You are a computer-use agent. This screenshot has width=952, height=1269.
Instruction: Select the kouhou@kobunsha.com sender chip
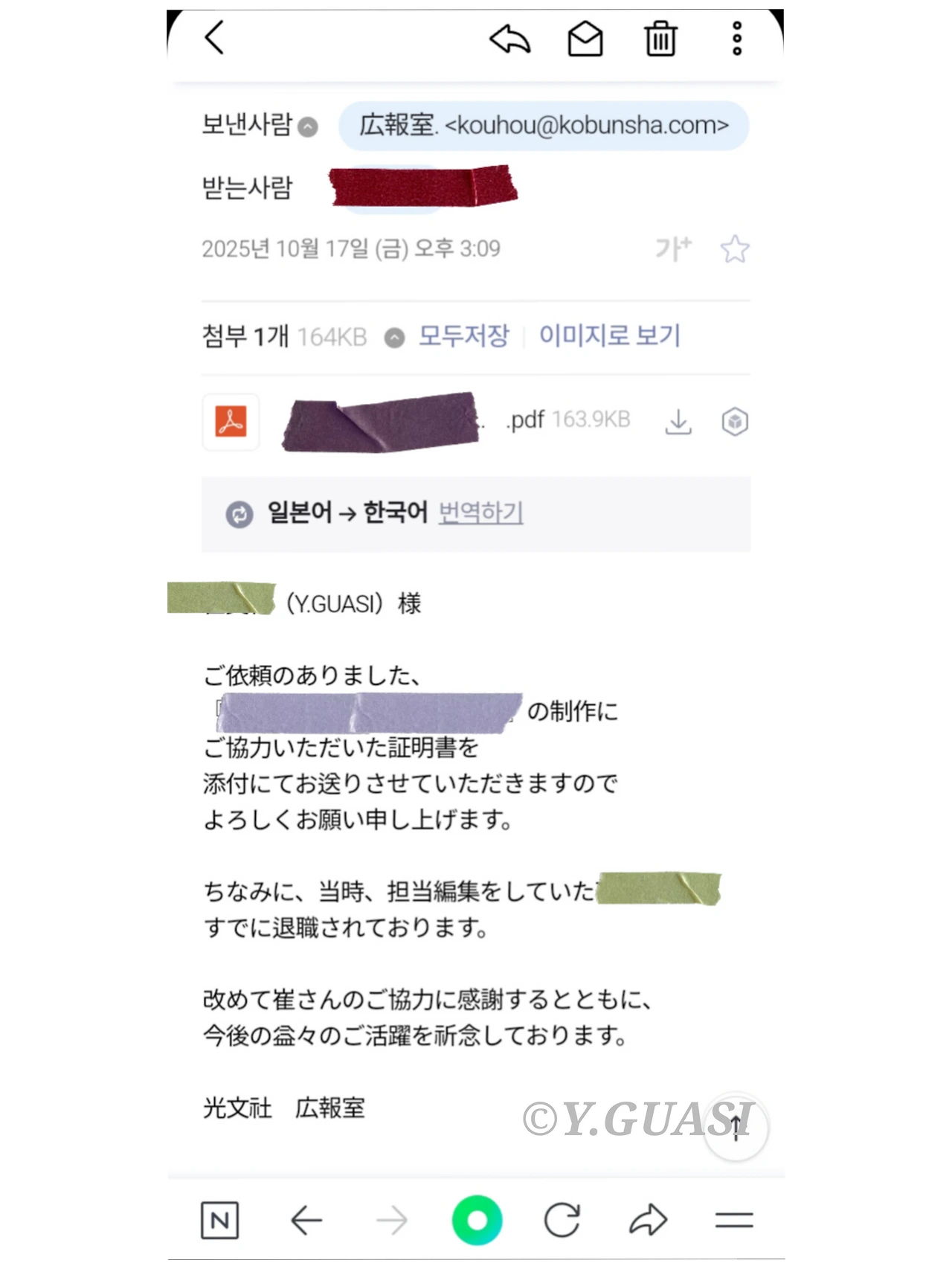coord(544,125)
